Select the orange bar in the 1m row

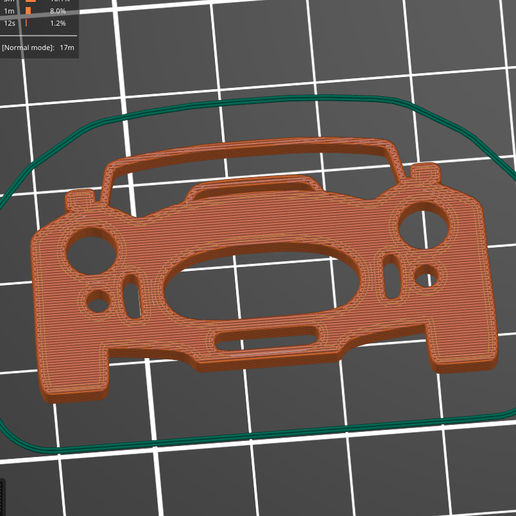(x=28, y=11)
